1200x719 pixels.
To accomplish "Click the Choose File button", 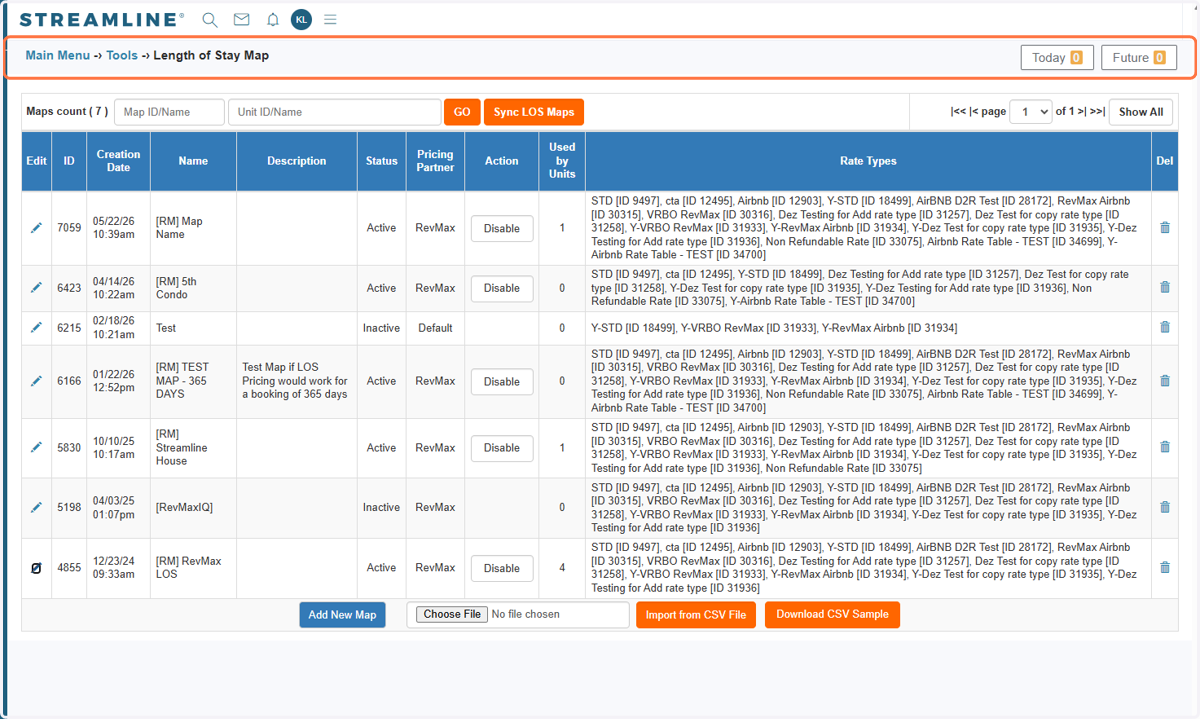I will pos(452,614).
